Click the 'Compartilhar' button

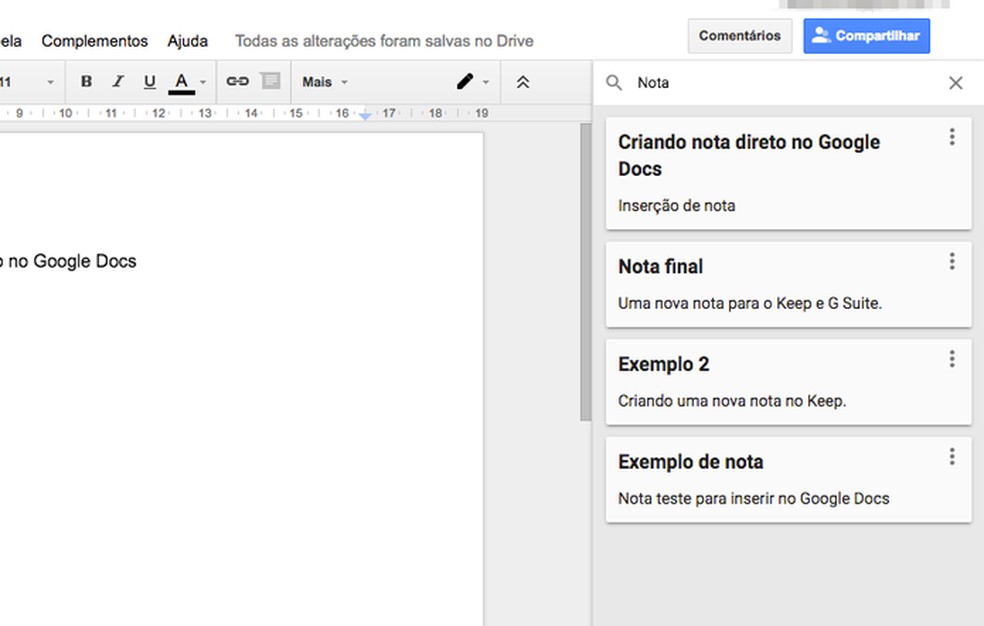coord(866,35)
